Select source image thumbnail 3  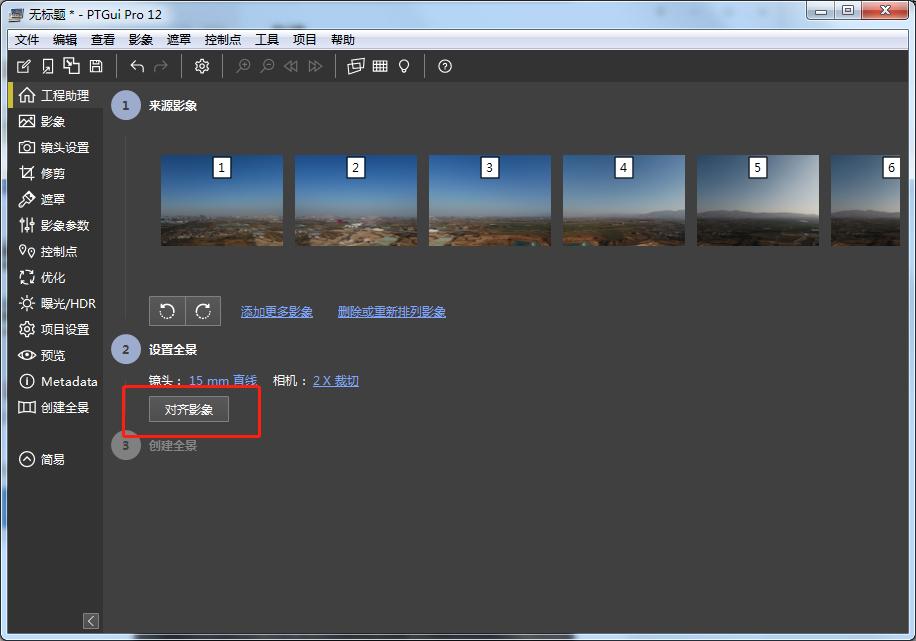tap(490, 200)
